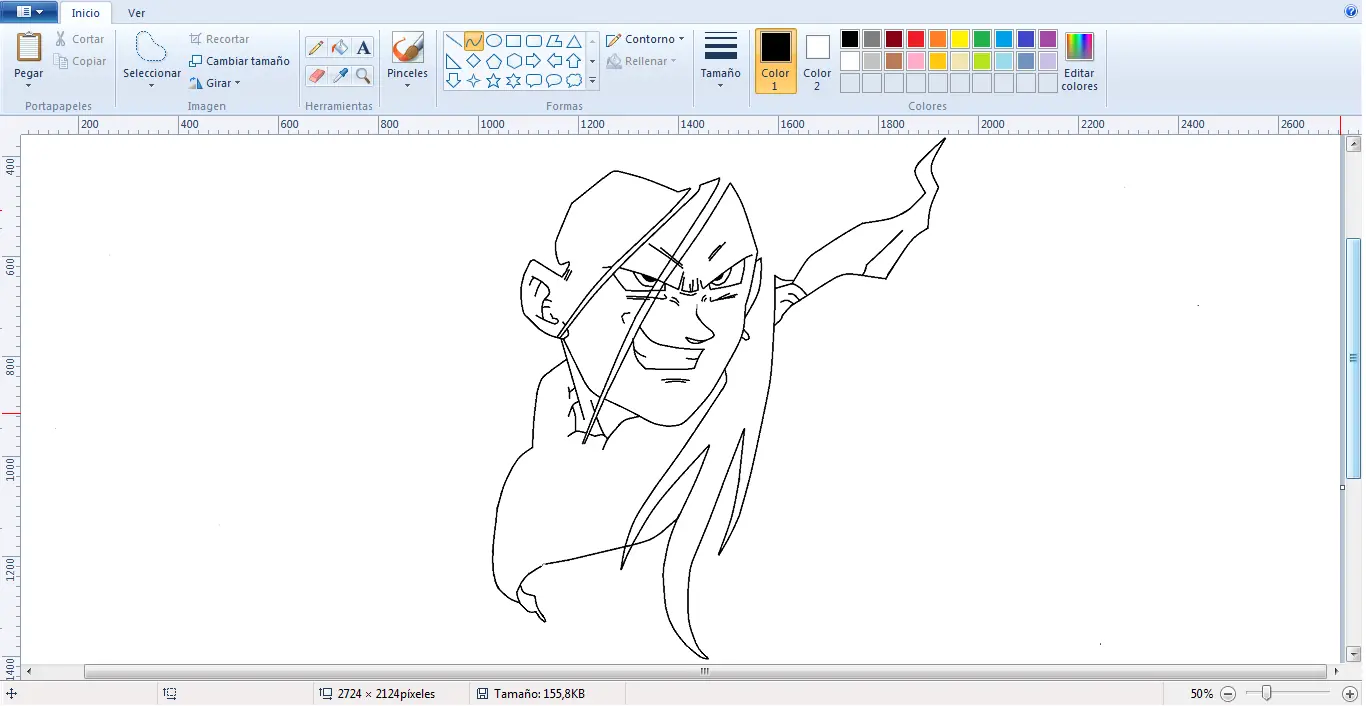The width and height of the screenshot is (1366, 706).
Task: Switch to the Ver tab
Action: (x=136, y=13)
